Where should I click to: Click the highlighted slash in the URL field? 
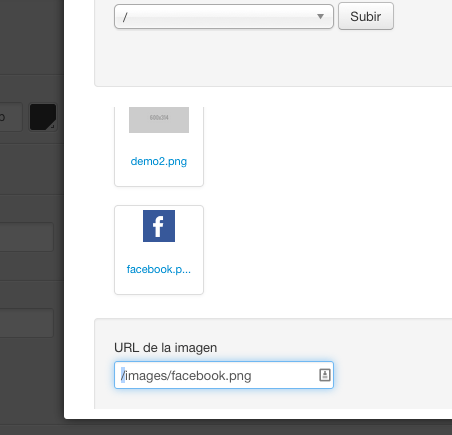click(123, 375)
